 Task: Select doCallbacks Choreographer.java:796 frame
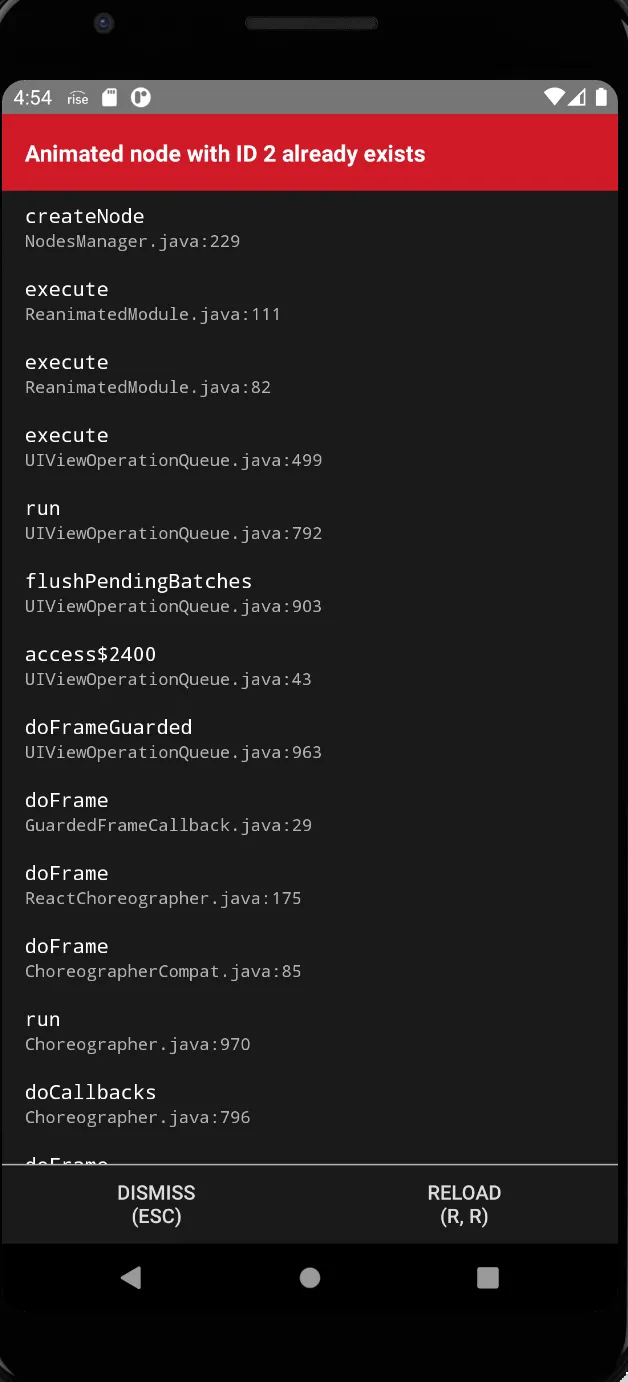pyautogui.click(x=310, y=1103)
